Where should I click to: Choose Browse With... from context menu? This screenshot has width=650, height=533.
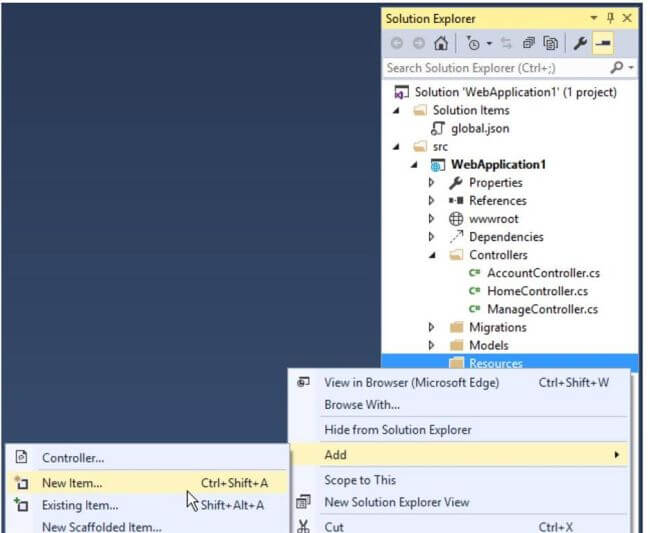pyautogui.click(x=459, y=405)
